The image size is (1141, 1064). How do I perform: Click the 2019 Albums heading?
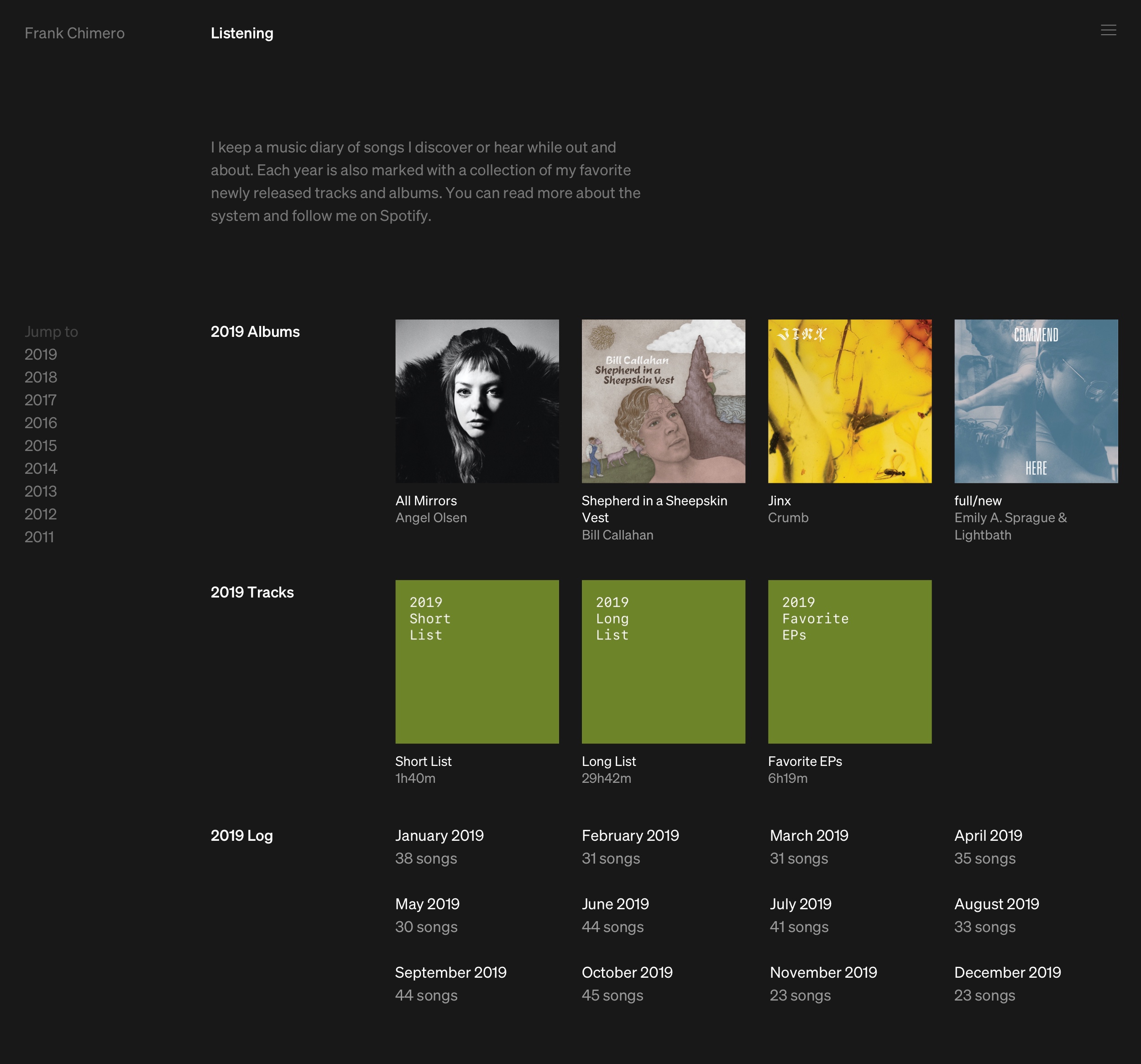(x=256, y=332)
